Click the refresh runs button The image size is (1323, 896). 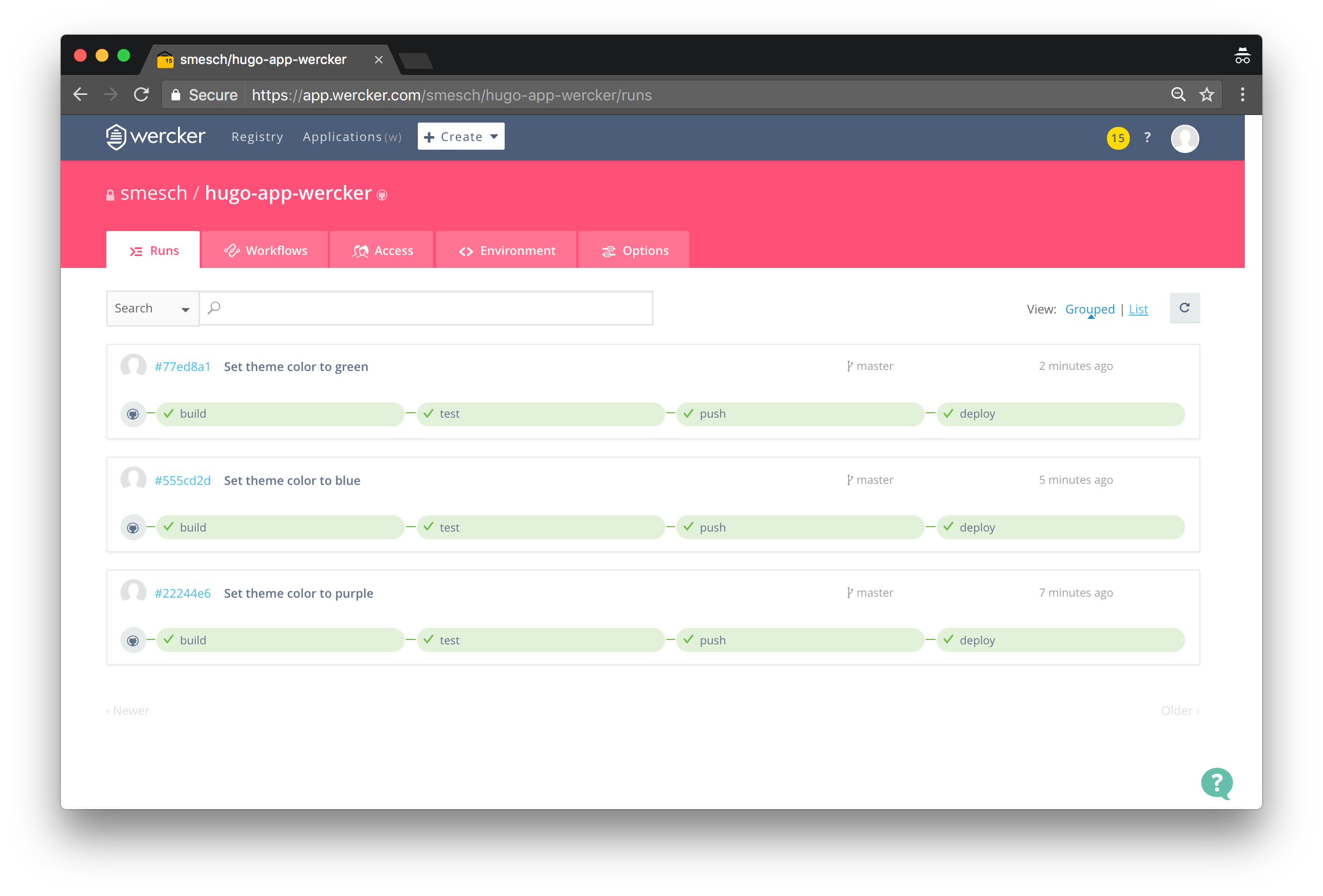(x=1184, y=307)
